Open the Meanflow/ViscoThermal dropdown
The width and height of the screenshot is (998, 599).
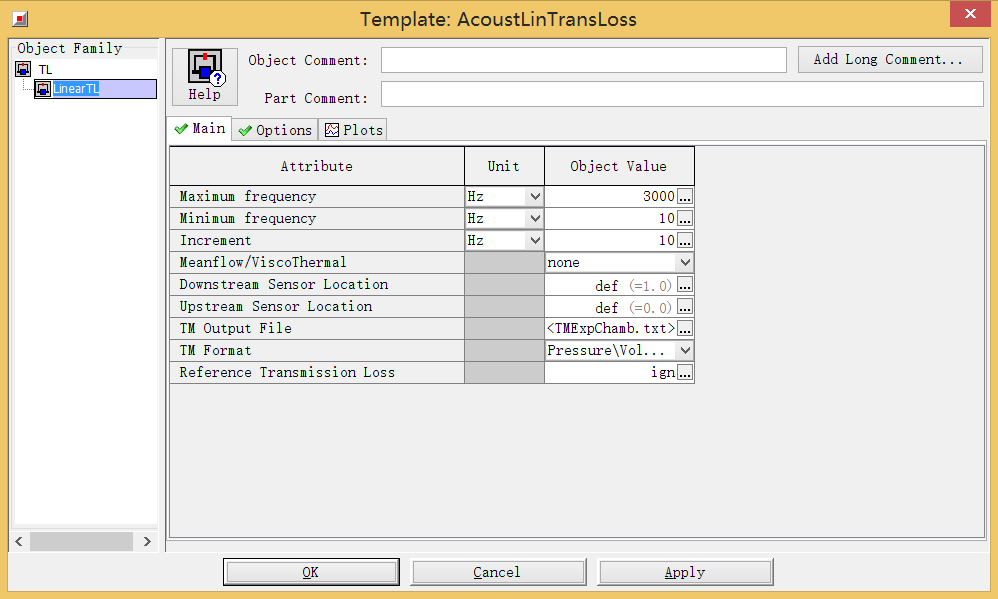point(685,263)
